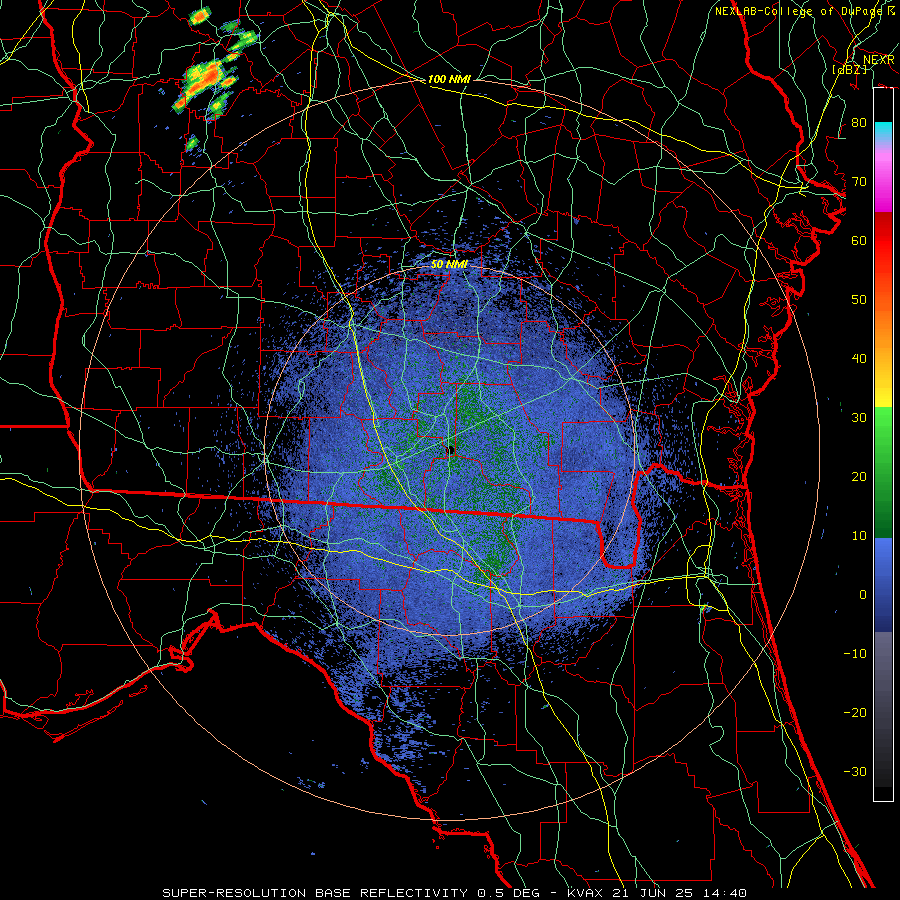Select the -10 dBZ scale value
900x900 pixels.
(x=855, y=654)
